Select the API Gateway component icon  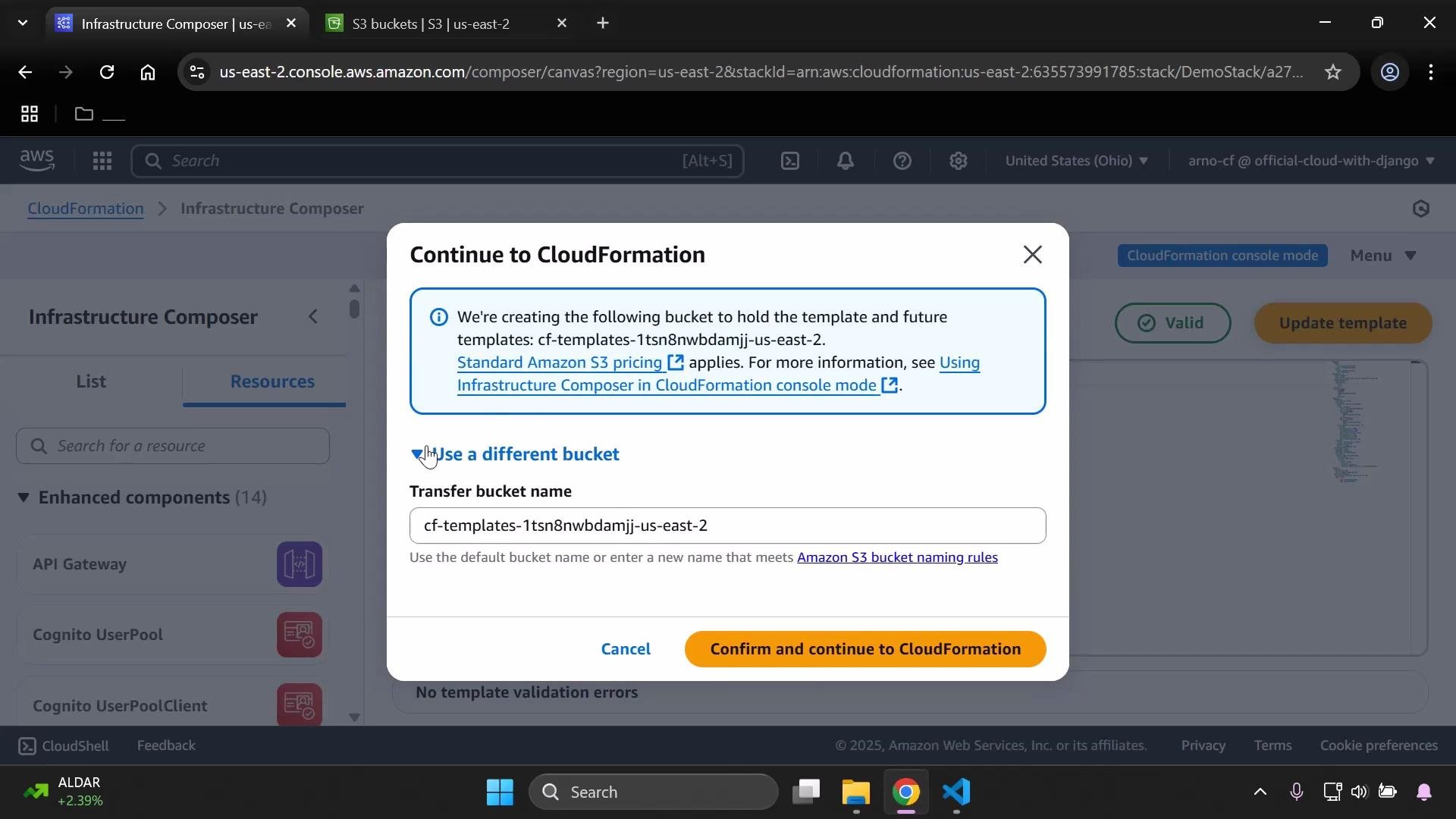click(x=300, y=564)
